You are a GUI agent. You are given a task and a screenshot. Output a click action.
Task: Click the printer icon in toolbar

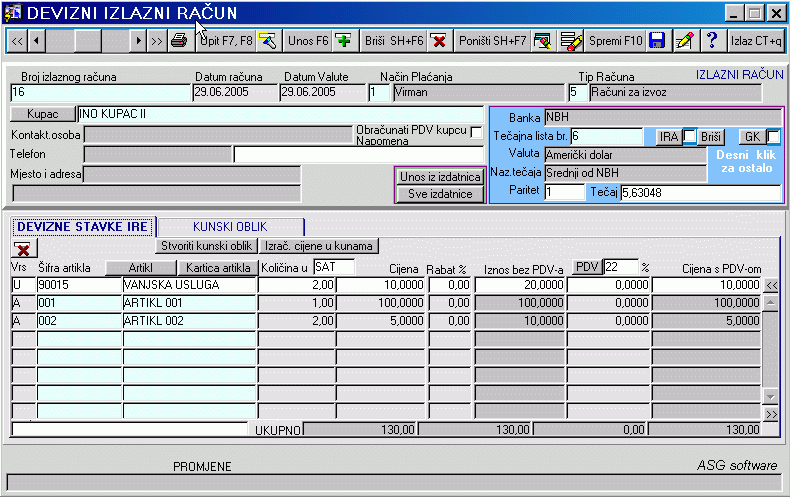179,41
